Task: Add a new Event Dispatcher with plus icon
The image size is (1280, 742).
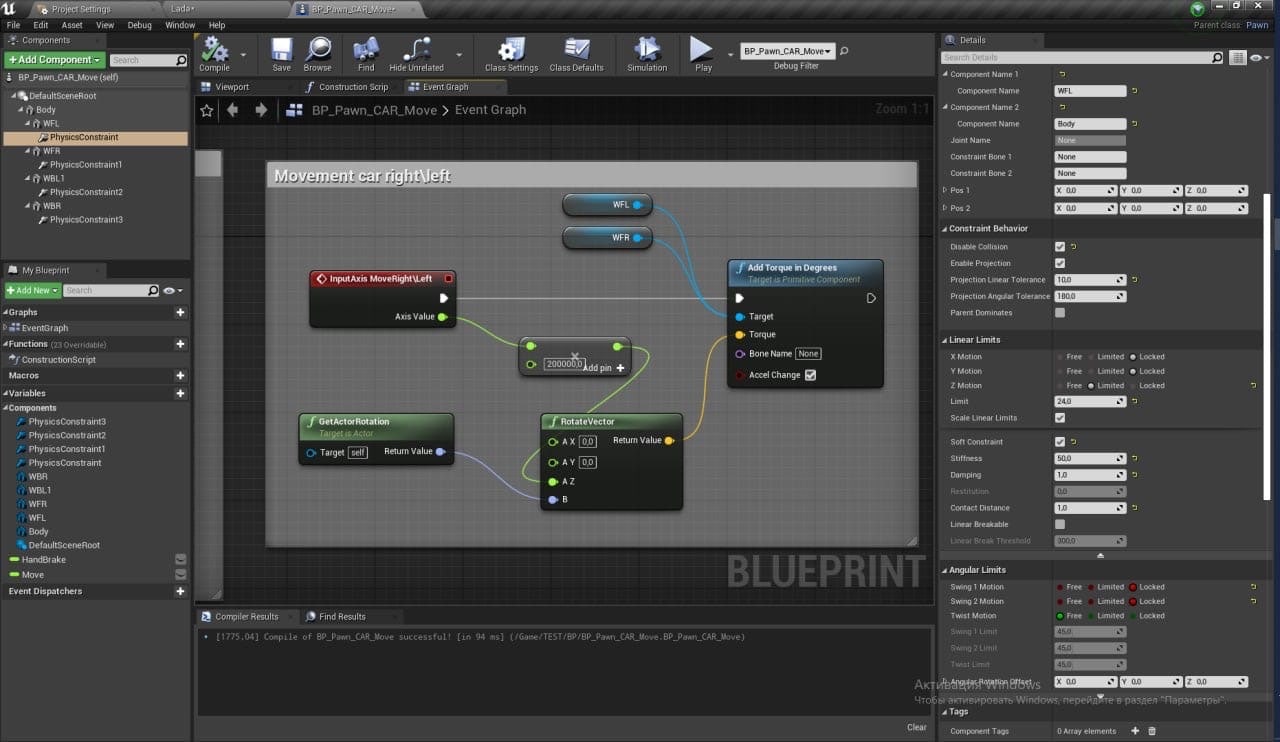Action: (x=180, y=591)
